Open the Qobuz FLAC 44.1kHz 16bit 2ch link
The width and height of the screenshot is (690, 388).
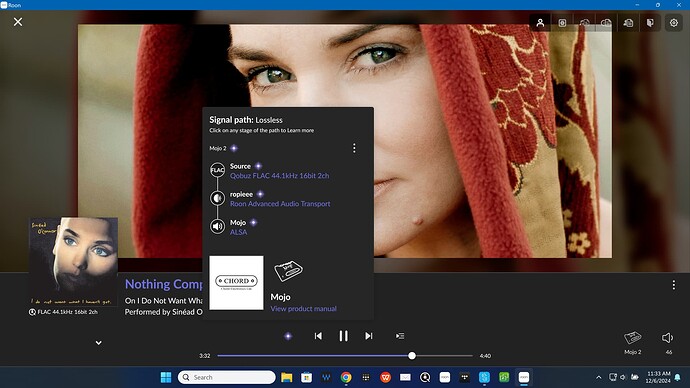(279, 176)
